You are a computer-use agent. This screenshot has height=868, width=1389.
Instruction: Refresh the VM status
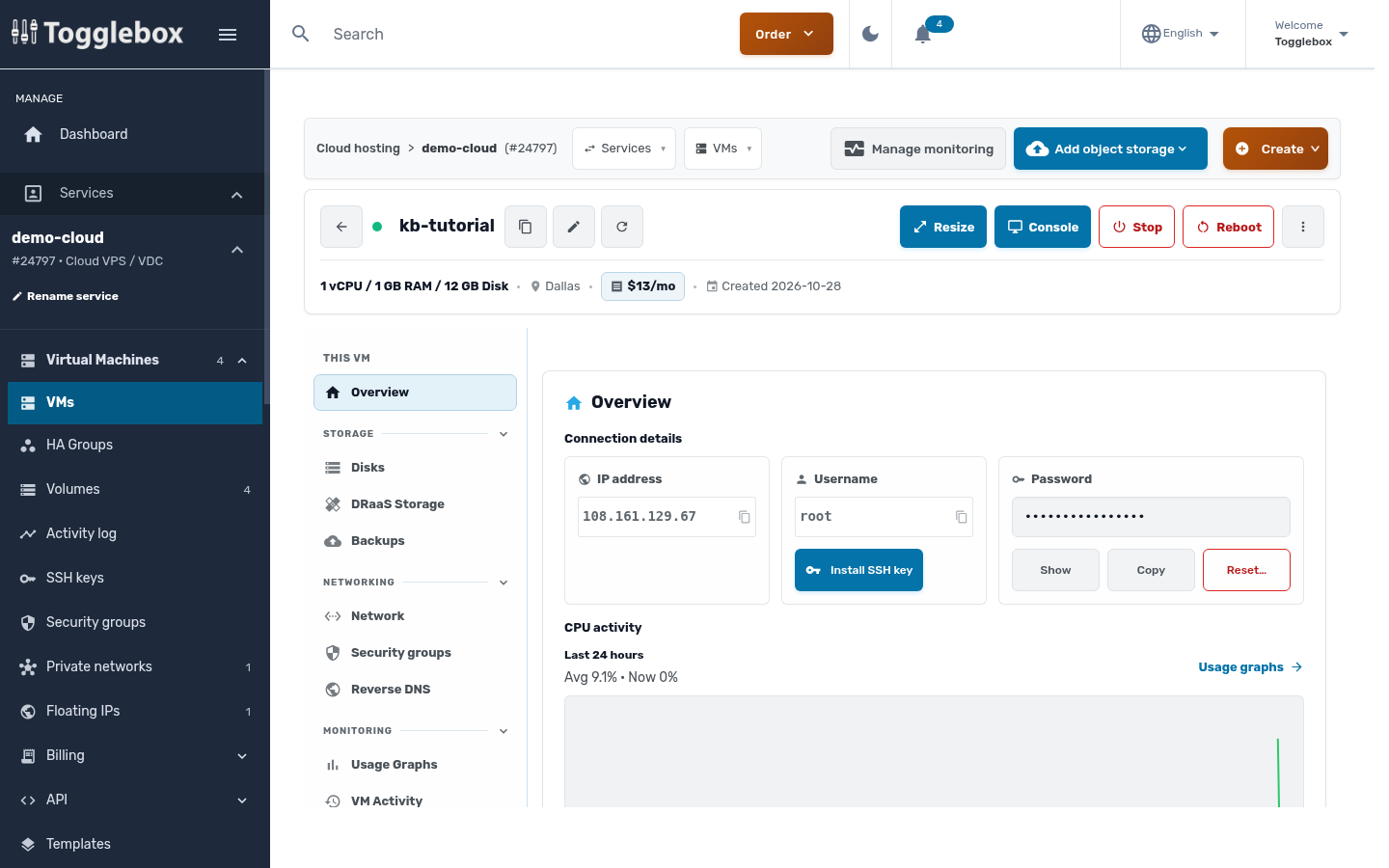click(x=622, y=227)
